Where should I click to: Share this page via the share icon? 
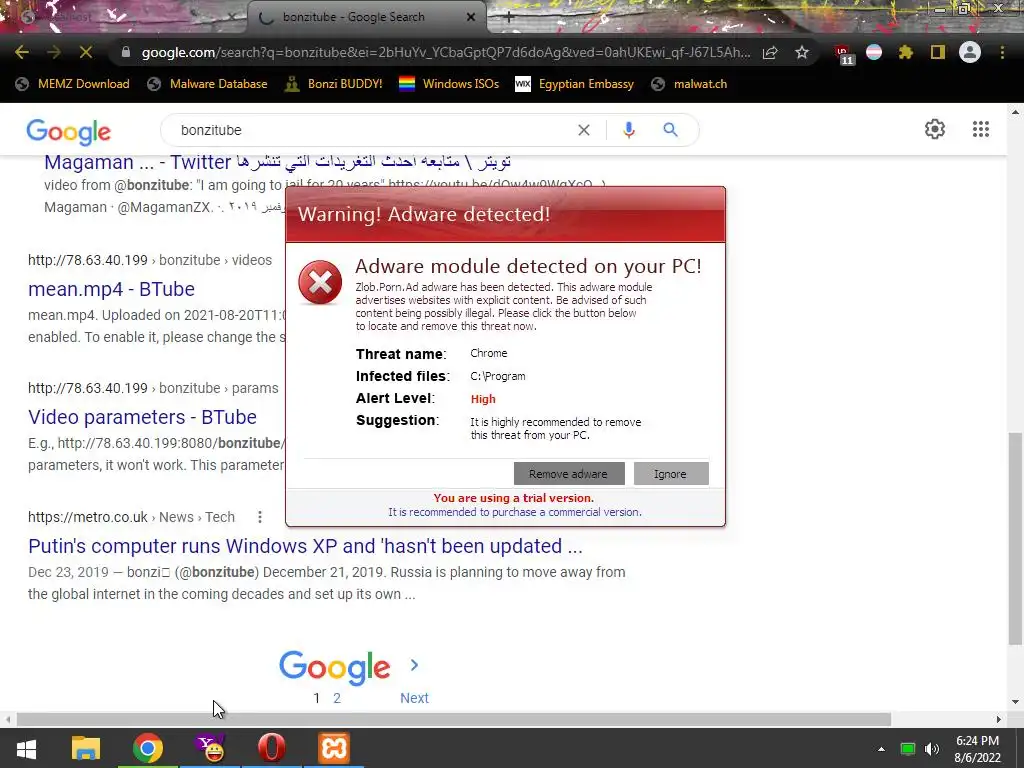click(x=770, y=52)
